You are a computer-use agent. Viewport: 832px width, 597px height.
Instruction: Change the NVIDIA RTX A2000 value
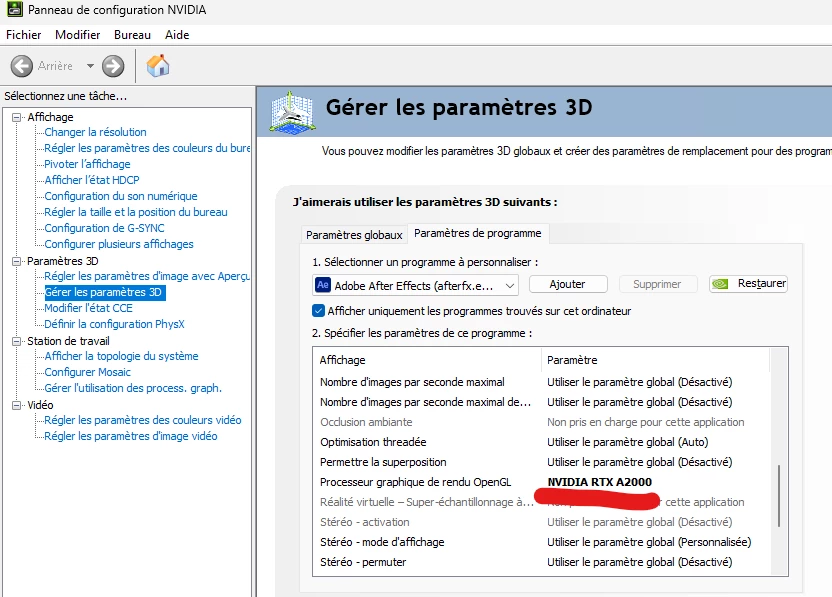[600, 482]
